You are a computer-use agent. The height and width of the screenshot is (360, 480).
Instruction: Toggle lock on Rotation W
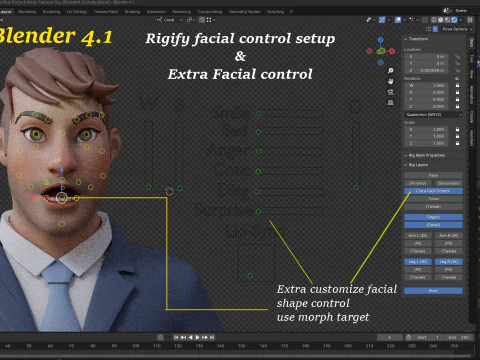pos(457,85)
